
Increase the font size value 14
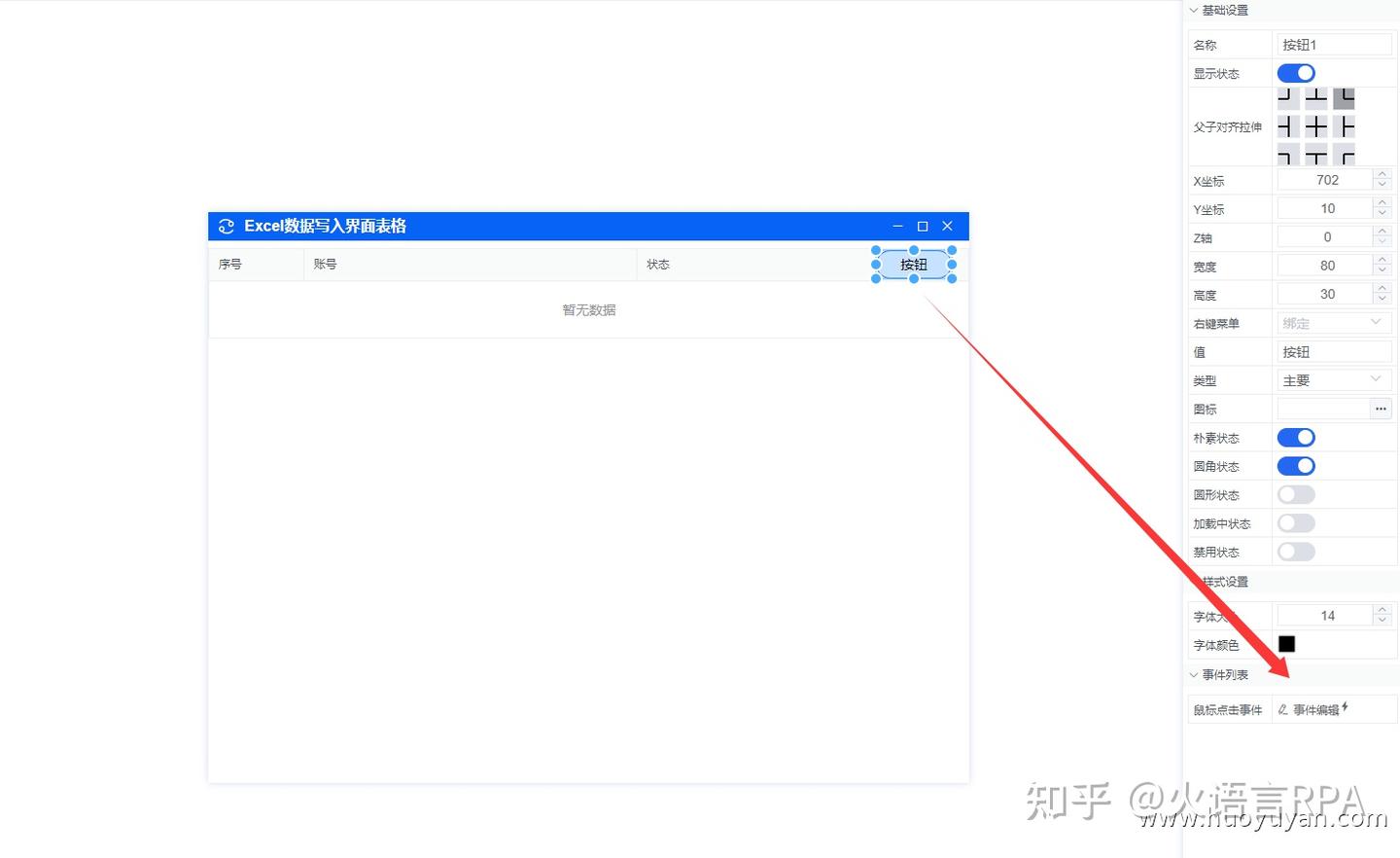[1382, 610]
